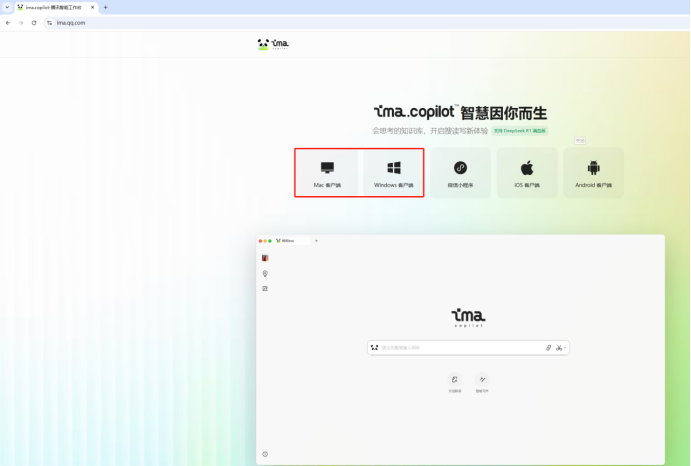Open a new browser tab
The width and height of the screenshot is (691, 466).
click(x=105, y=7)
